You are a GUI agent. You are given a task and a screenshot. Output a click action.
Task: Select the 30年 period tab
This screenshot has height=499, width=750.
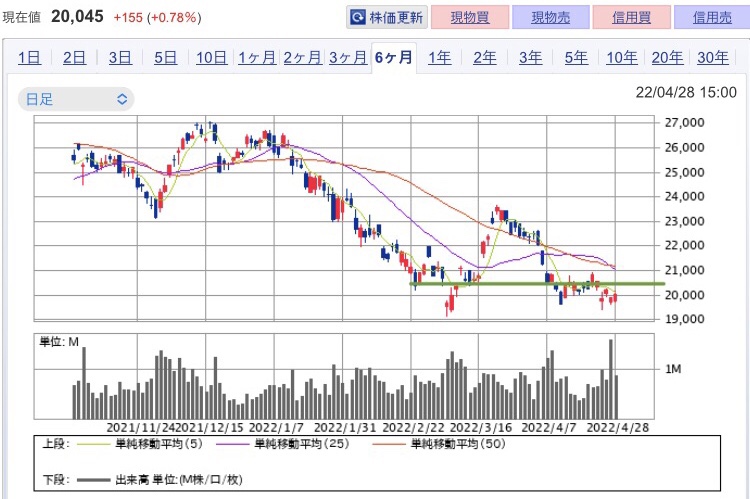713,58
